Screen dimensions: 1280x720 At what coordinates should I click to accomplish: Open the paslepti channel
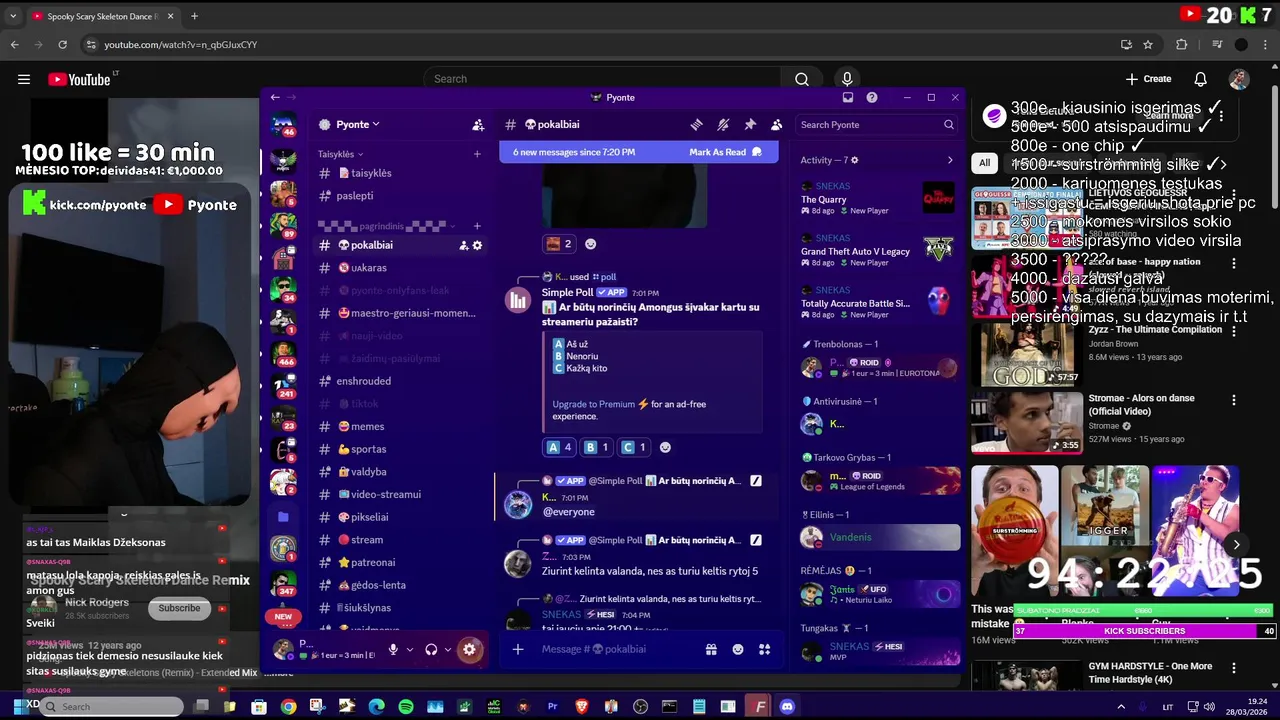click(400, 196)
